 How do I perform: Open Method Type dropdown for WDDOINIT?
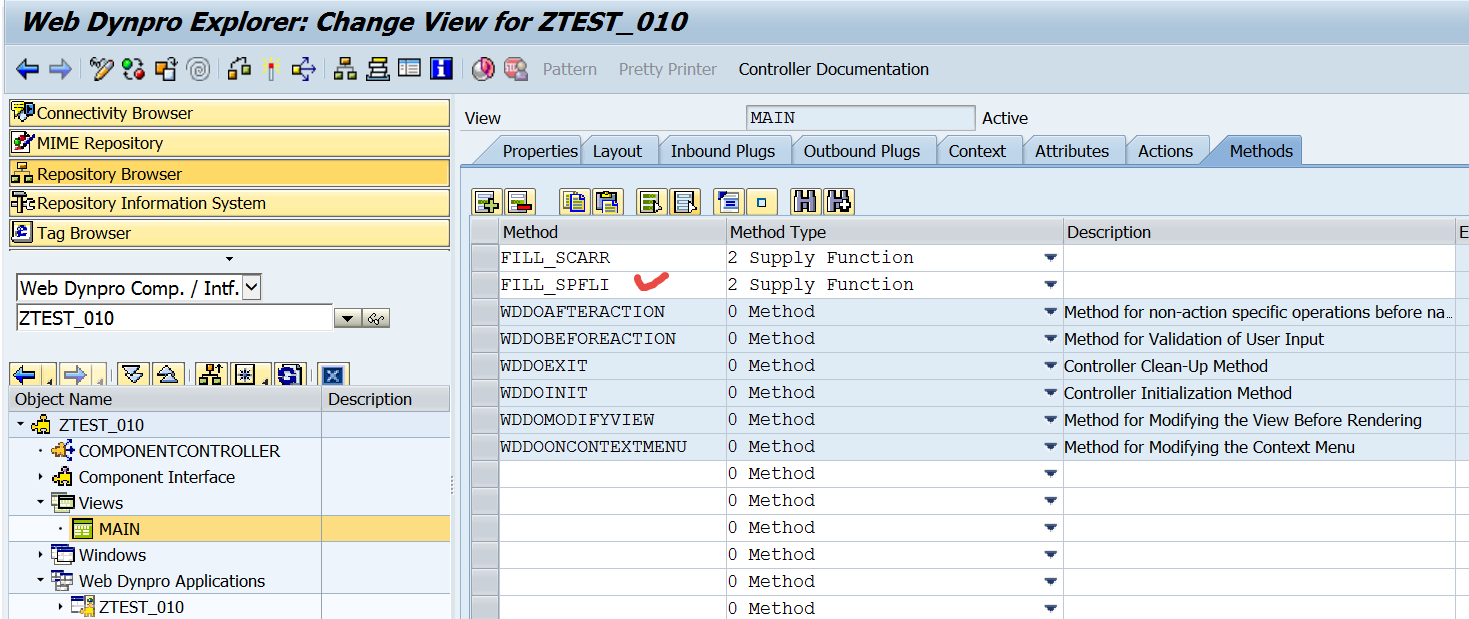coord(1050,393)
